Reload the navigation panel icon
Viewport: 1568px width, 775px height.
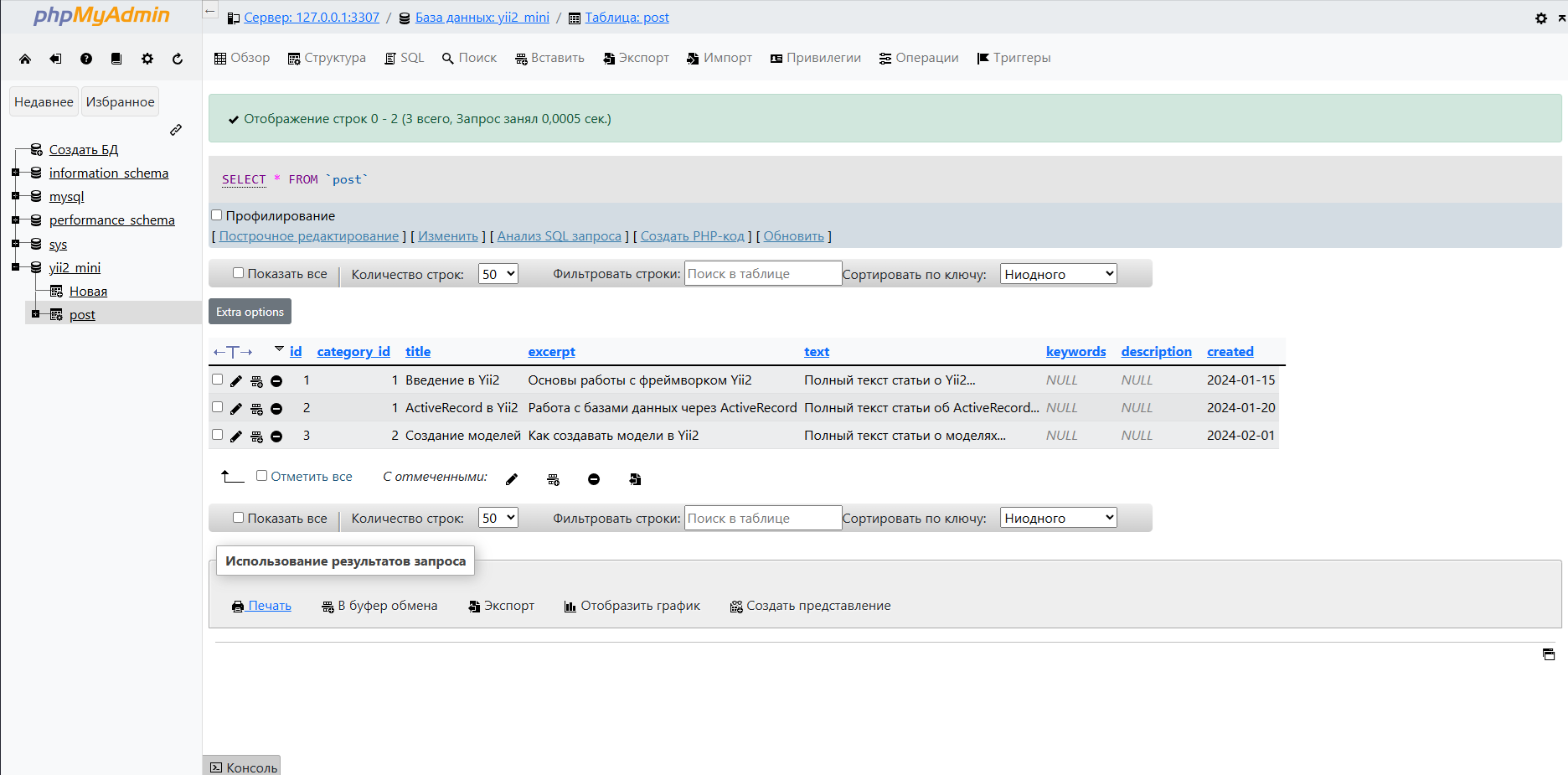coord(178,59)
